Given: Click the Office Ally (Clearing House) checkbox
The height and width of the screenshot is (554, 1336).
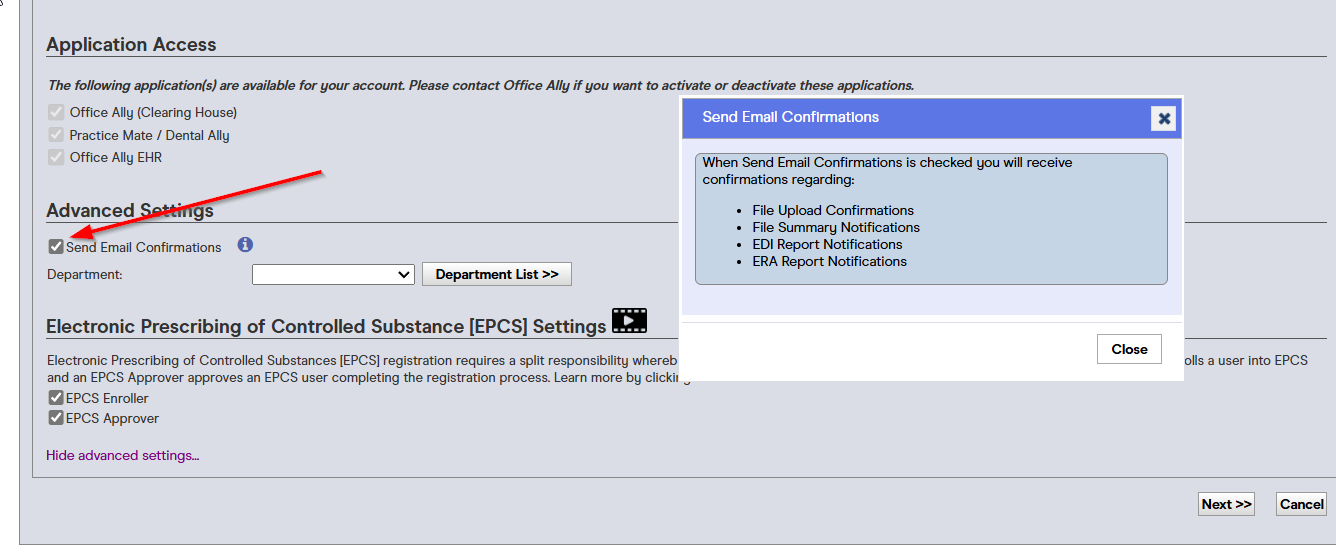Looking at the screenshot, I should click(x=56, y=112).
